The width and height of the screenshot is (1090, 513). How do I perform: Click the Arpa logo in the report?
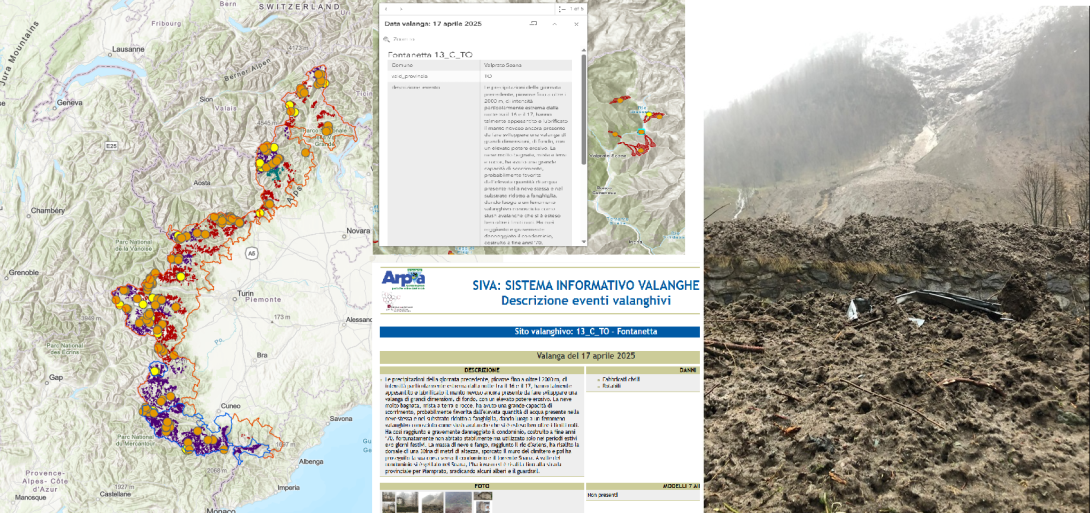pos(404,279)
